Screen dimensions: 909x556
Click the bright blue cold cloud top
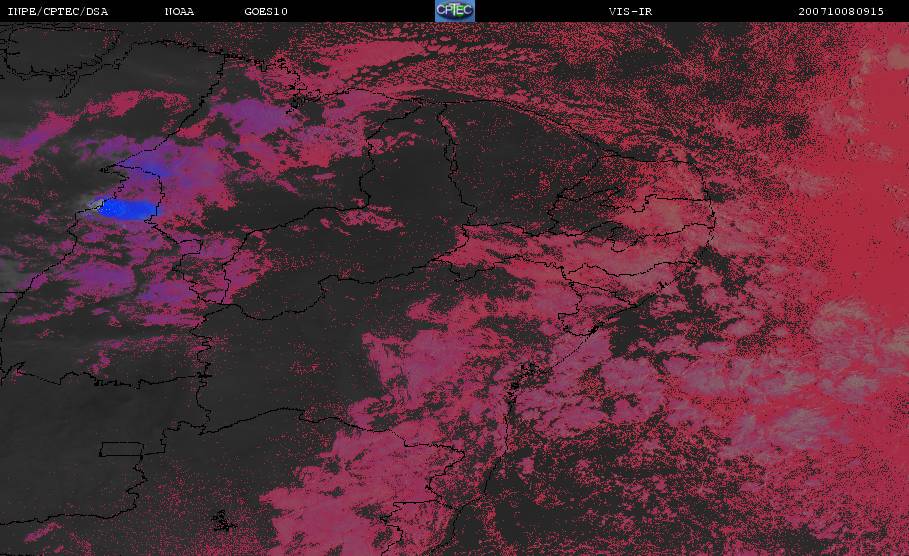pyautogui.click(x=126, y=209)
